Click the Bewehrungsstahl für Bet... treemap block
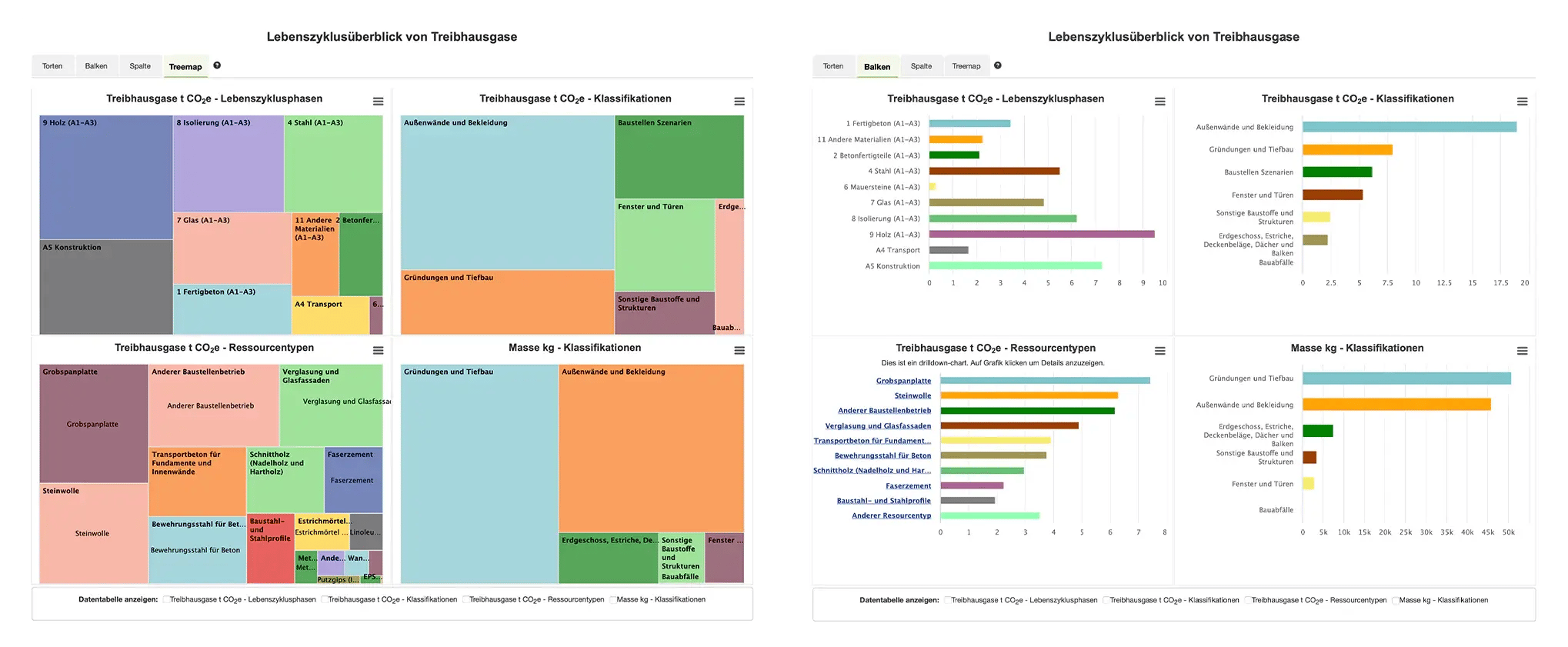Viewport: 1568px width, 647px height. click(x=197, y=550)
